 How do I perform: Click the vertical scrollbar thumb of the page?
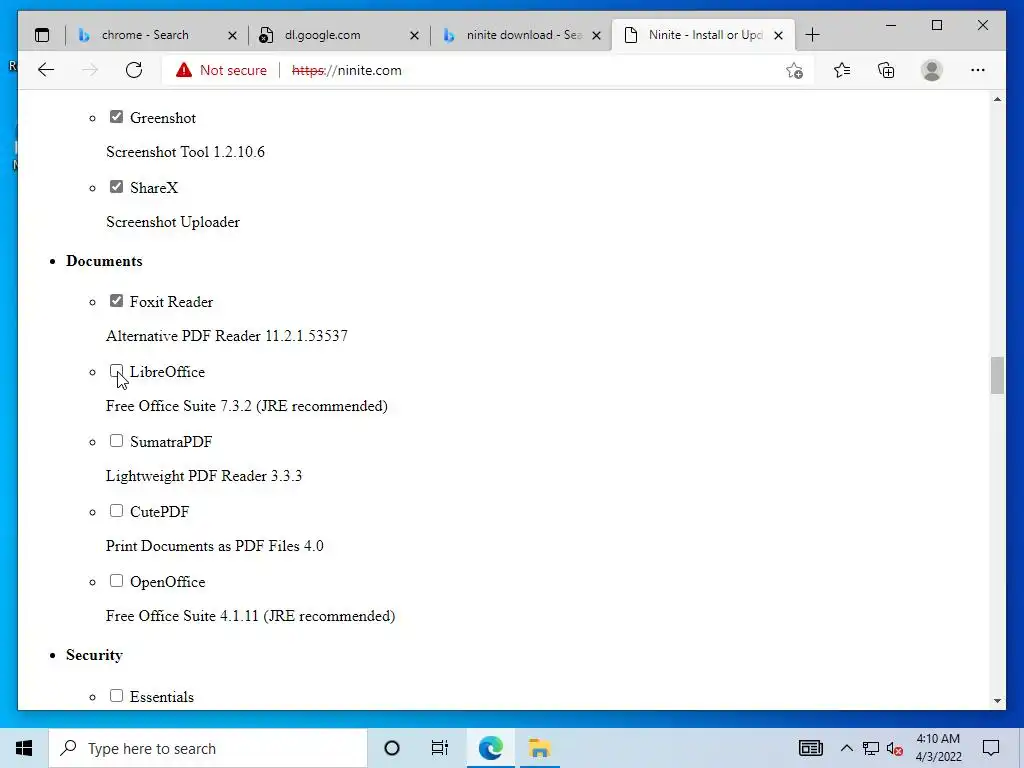tap(997, 376)
